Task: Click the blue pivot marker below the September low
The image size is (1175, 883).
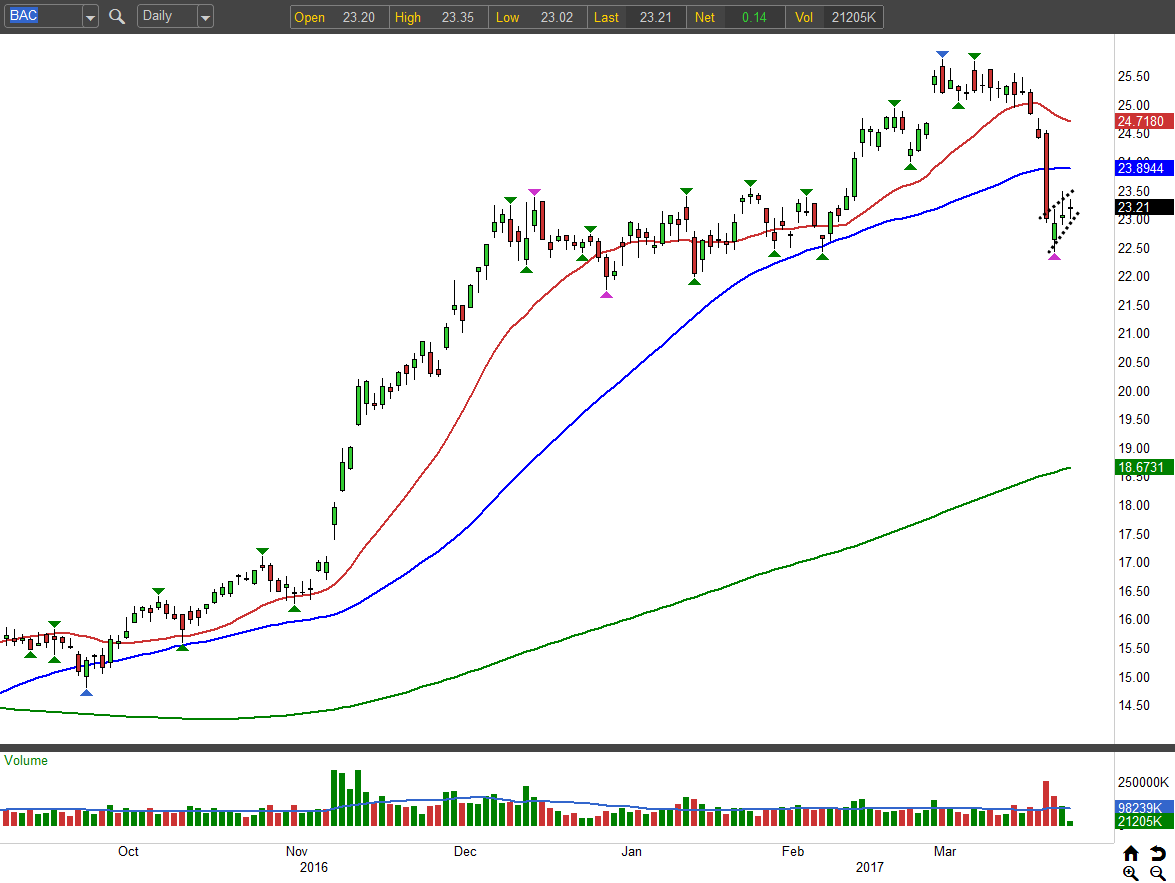Action: coord(86,693)
